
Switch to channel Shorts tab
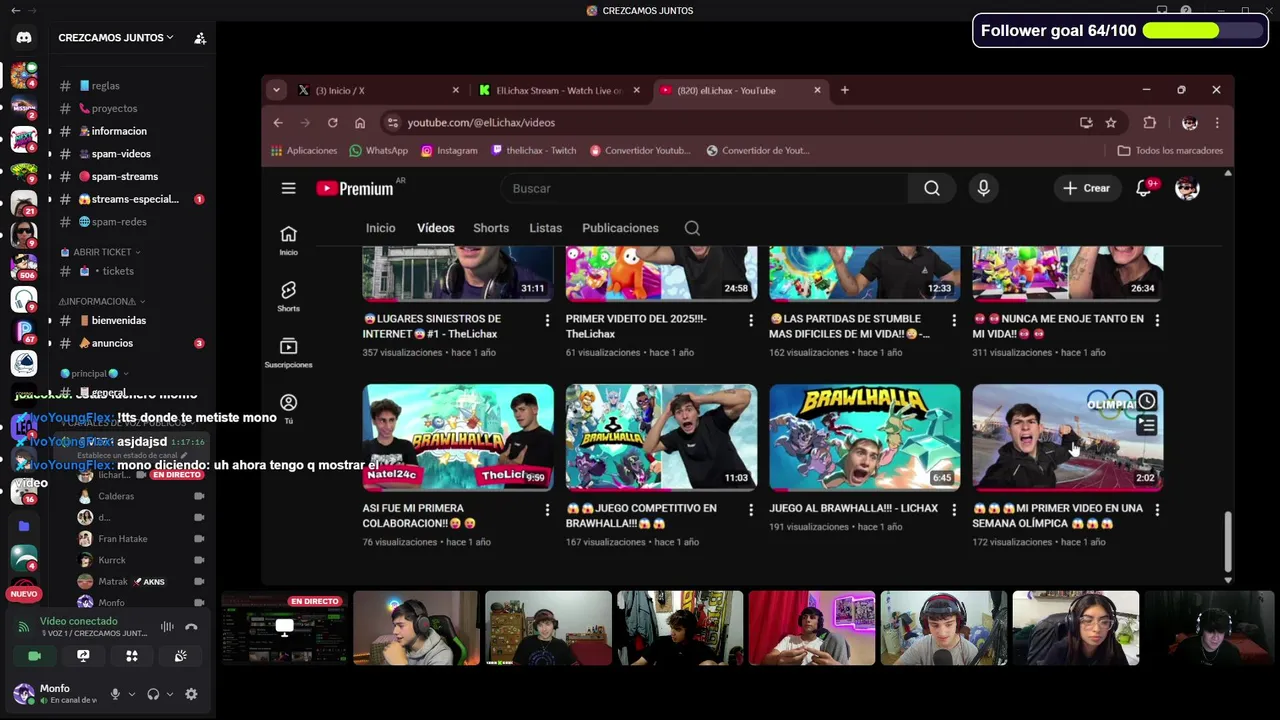click(x=491, y=228)
